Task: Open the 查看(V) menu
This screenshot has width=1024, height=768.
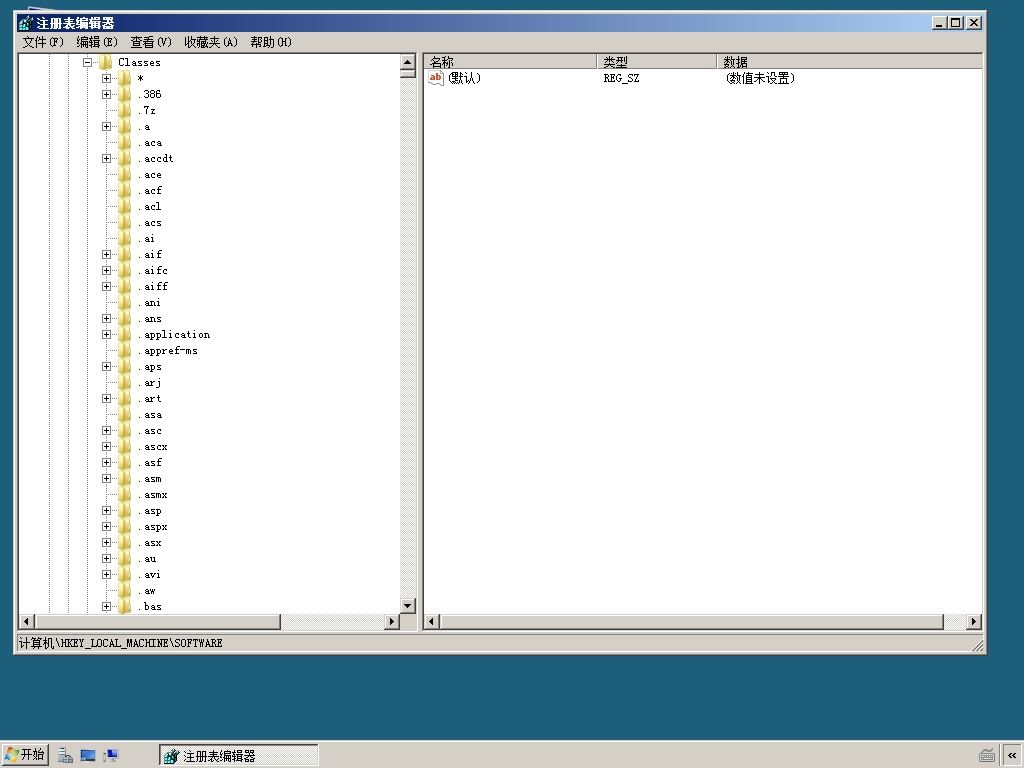Action: (151, 42)
